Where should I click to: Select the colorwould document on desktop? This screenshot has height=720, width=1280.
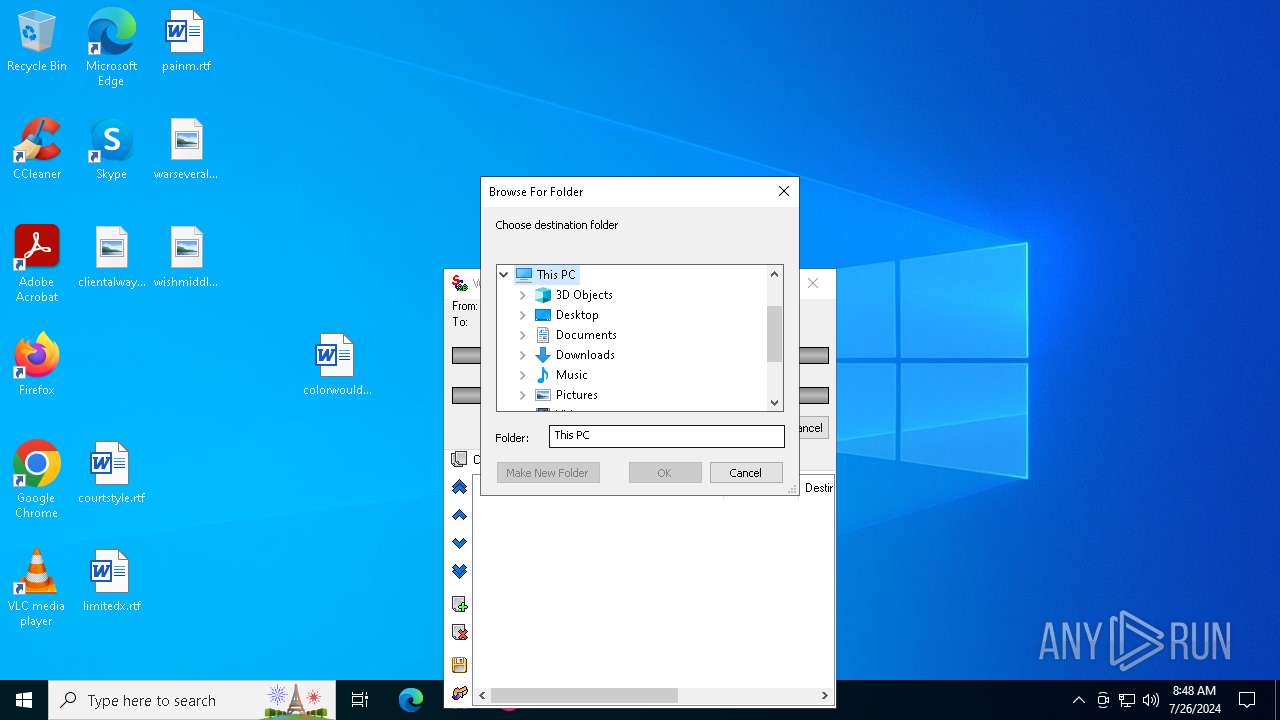coord(336,365)
